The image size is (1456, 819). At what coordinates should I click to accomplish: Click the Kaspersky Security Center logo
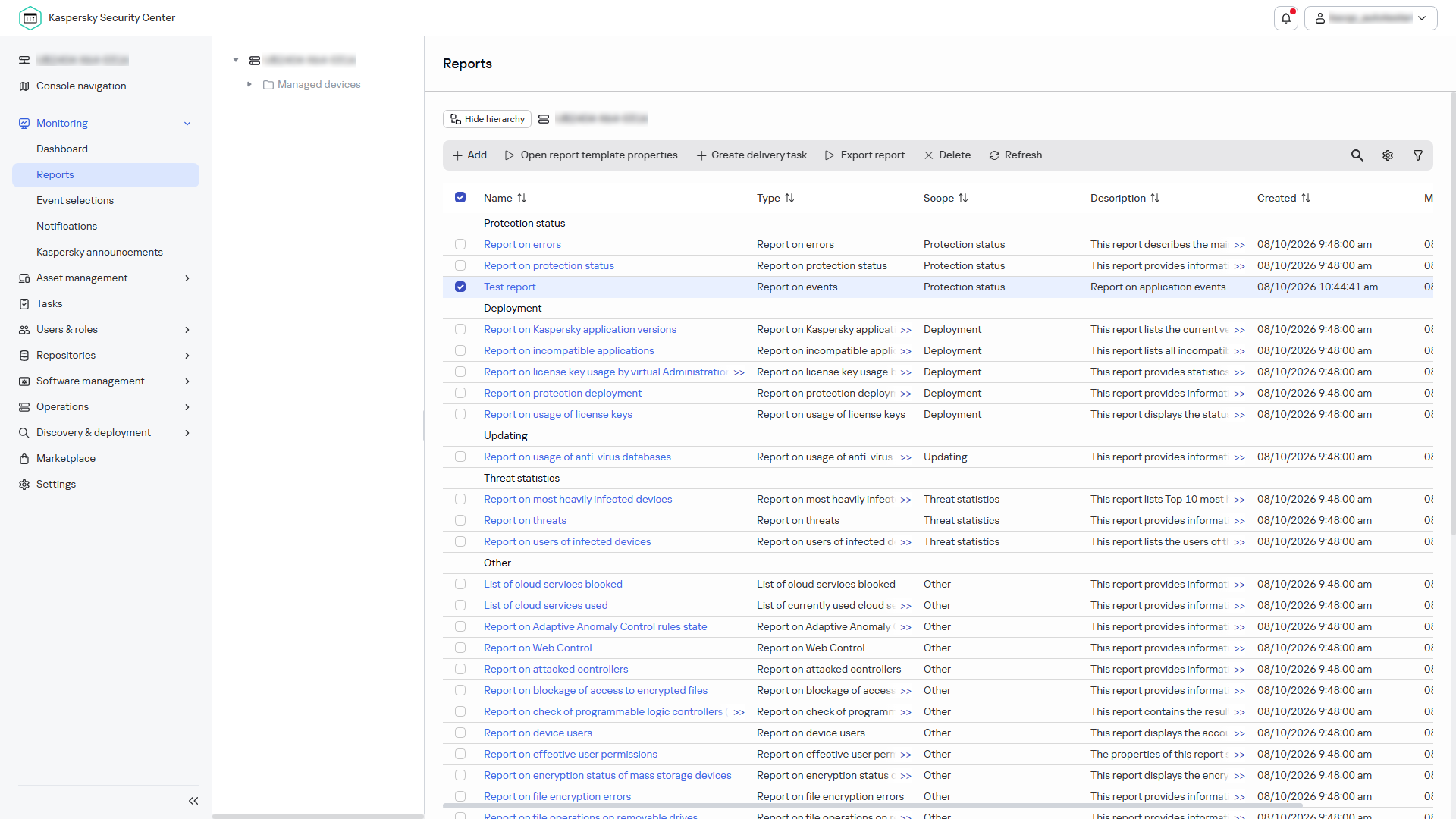(30, 18)
